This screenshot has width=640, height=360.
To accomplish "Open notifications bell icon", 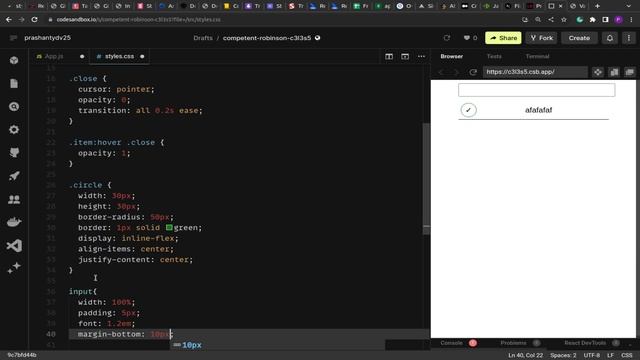I will pyautogui.click(x=609, y=38).
